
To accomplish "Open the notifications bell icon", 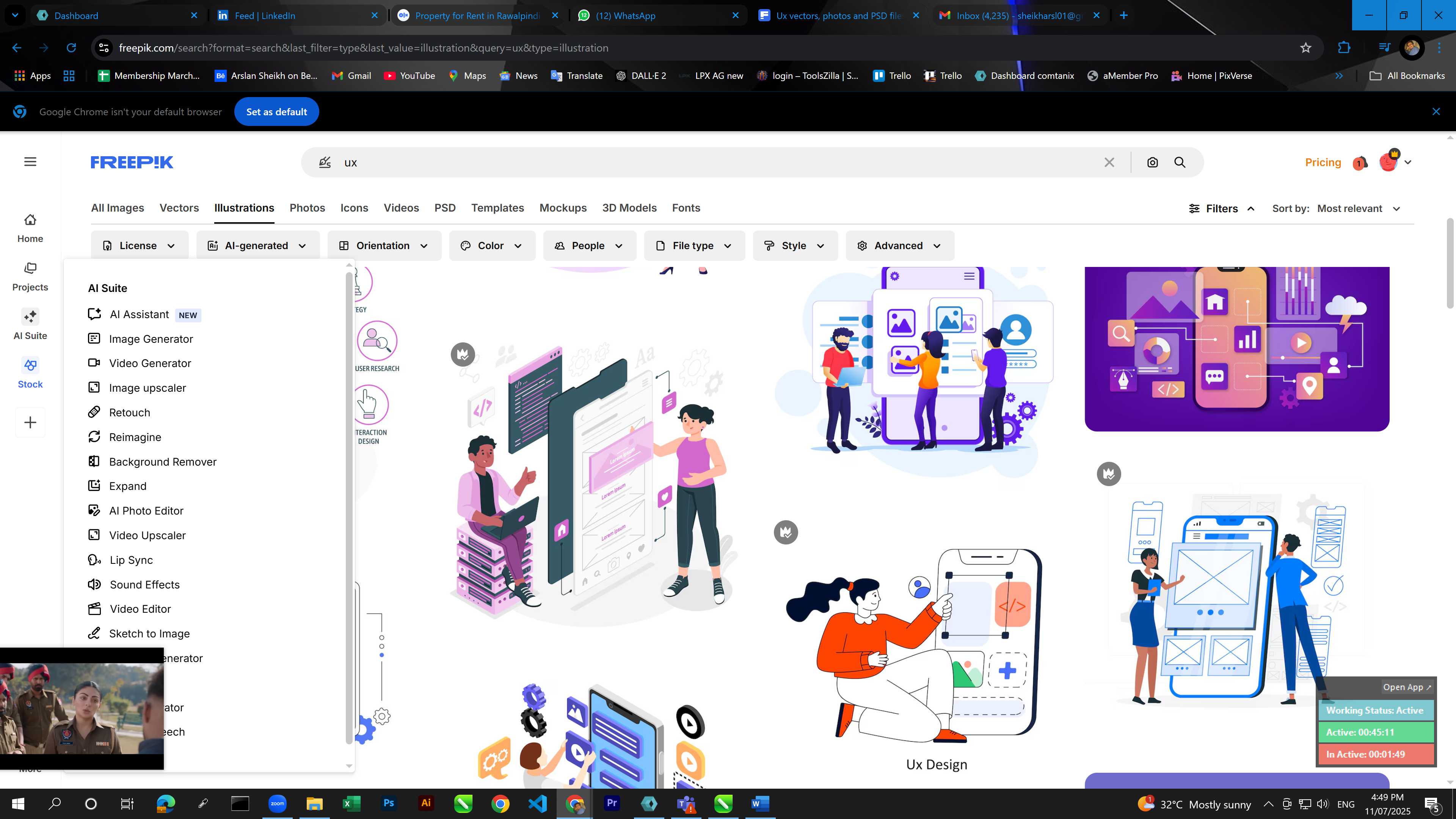I will (1360, 163).
